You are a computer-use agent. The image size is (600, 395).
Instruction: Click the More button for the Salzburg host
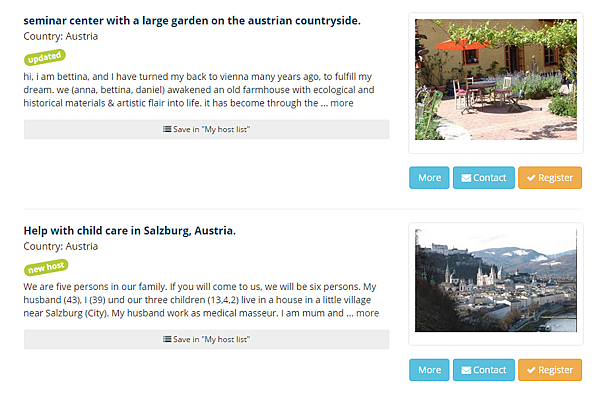point(429,370)
